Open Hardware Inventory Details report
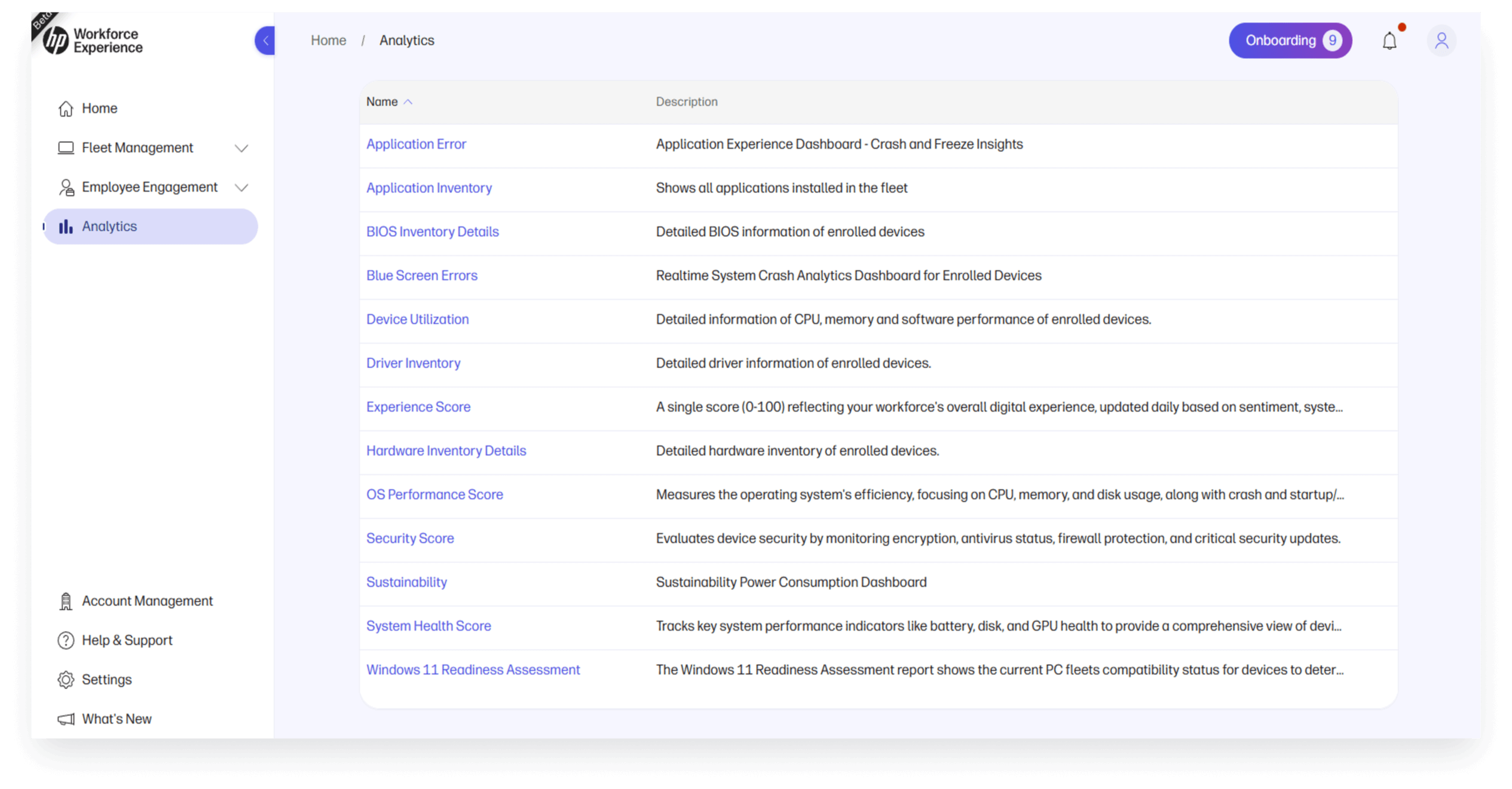Screen dimensions: 1512x789 [x=446, y=451]
